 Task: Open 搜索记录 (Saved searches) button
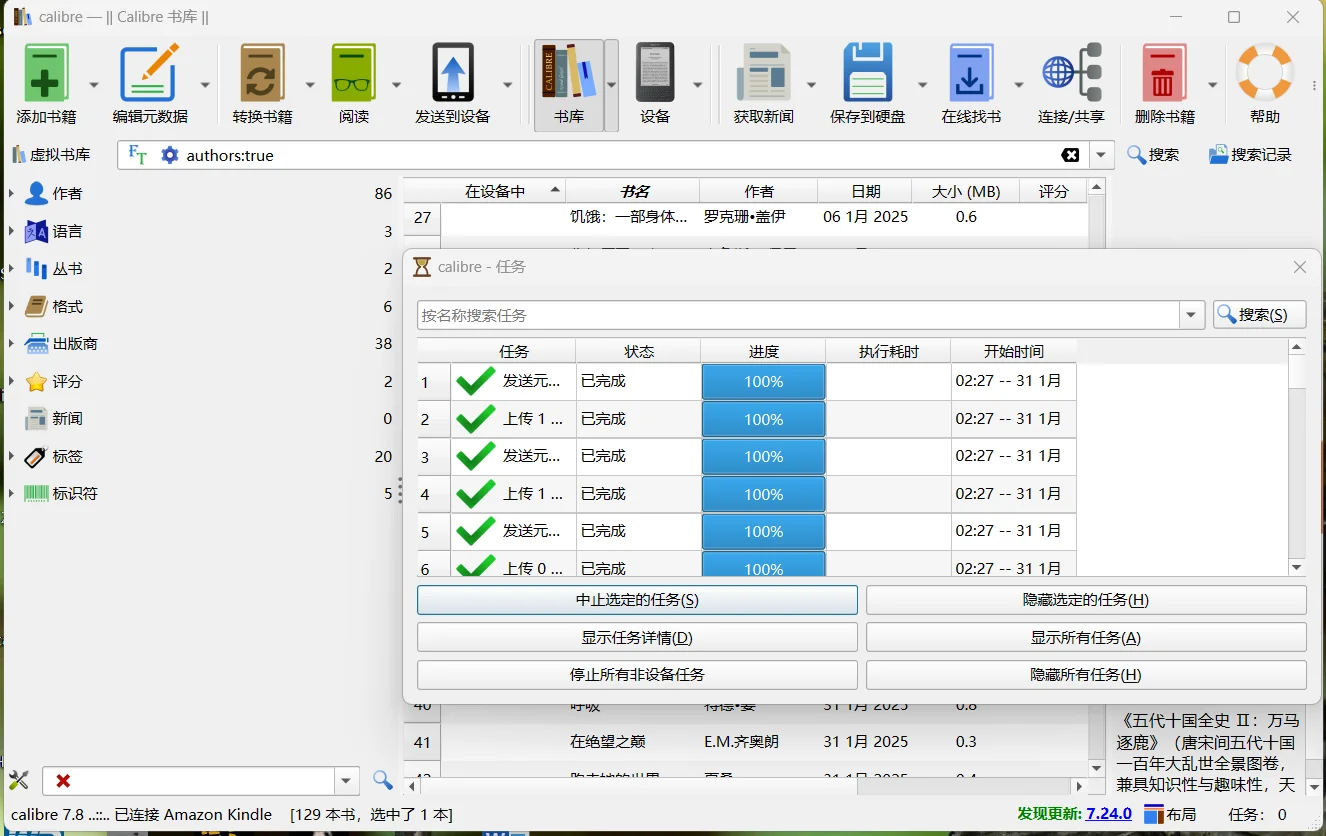tap(1250, 155)
